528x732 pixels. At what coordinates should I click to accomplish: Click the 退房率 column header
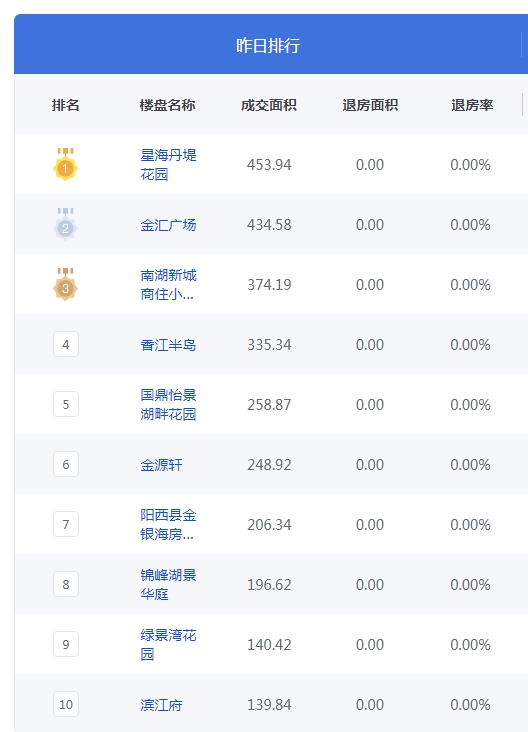[x=472, y=105]
